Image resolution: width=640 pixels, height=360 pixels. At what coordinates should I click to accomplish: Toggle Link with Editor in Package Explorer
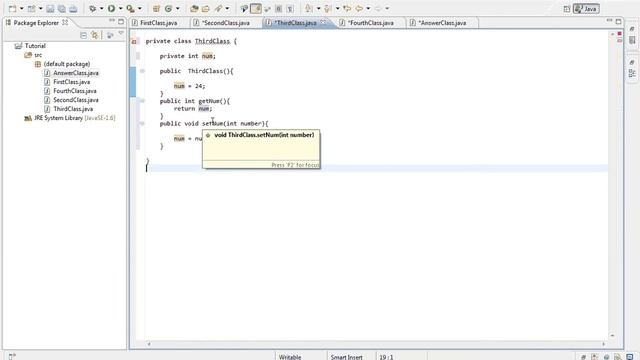pos(95,36)
